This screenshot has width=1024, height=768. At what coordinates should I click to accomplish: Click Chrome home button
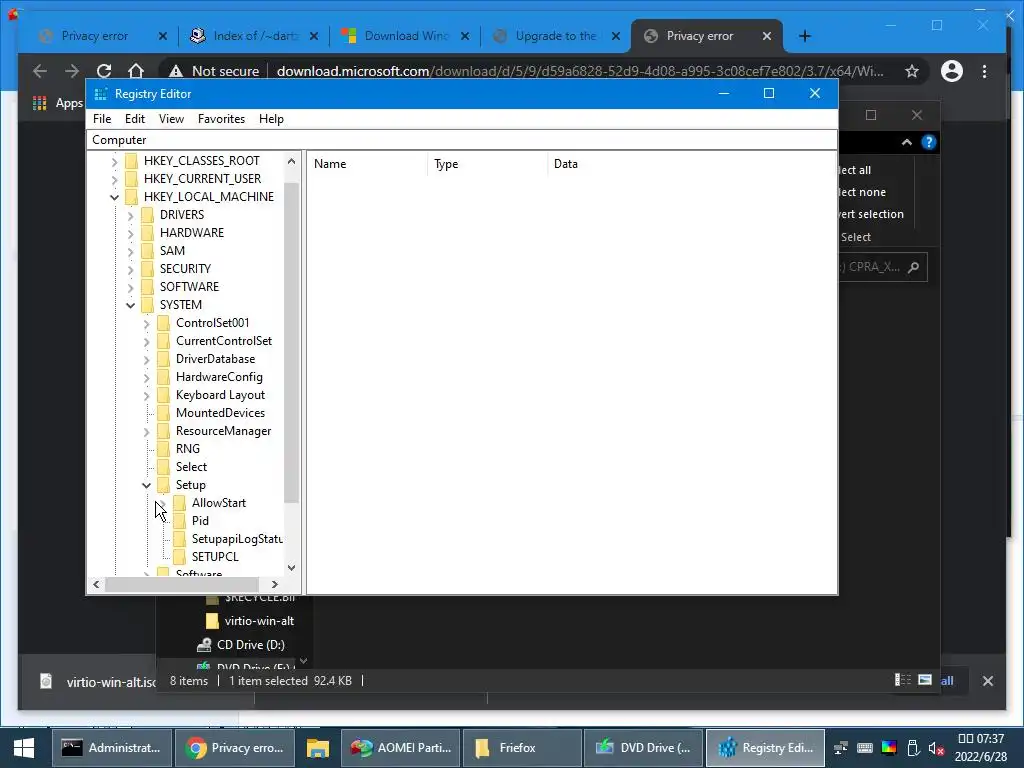pyautogui.click(x=136, y=71)
